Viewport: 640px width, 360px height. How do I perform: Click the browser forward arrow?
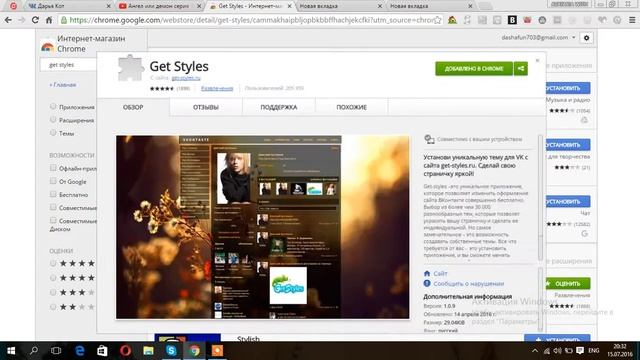tap(22, 20)
